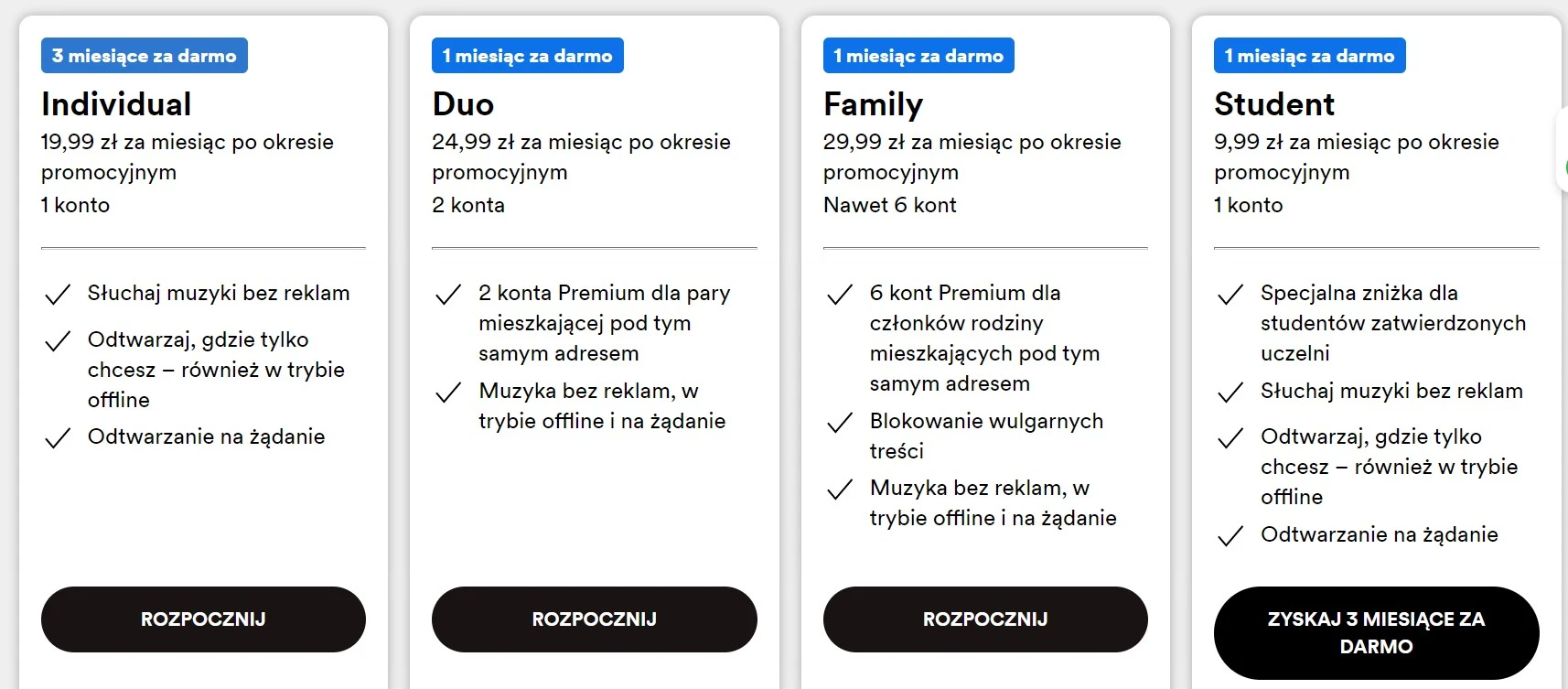The width and height of the screenshot is (1568, 689).
Task: Select the "1 miesiąc za darmo" badge on Family
Action: point(918,55)
